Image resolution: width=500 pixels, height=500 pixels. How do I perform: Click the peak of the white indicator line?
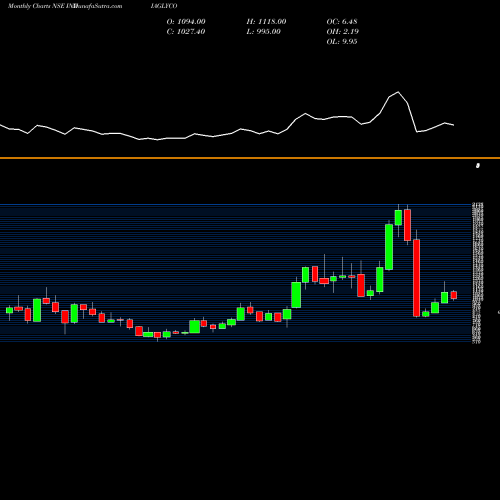398,92
